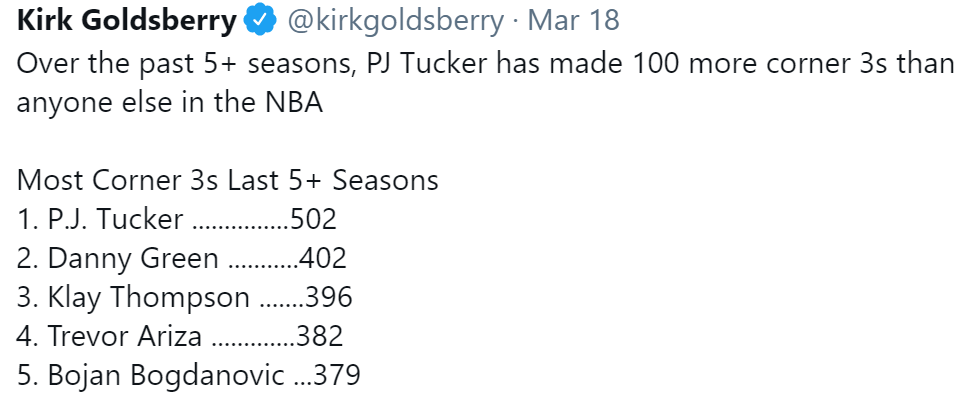Click the number 502 beside P.J. Tucker

313,219
